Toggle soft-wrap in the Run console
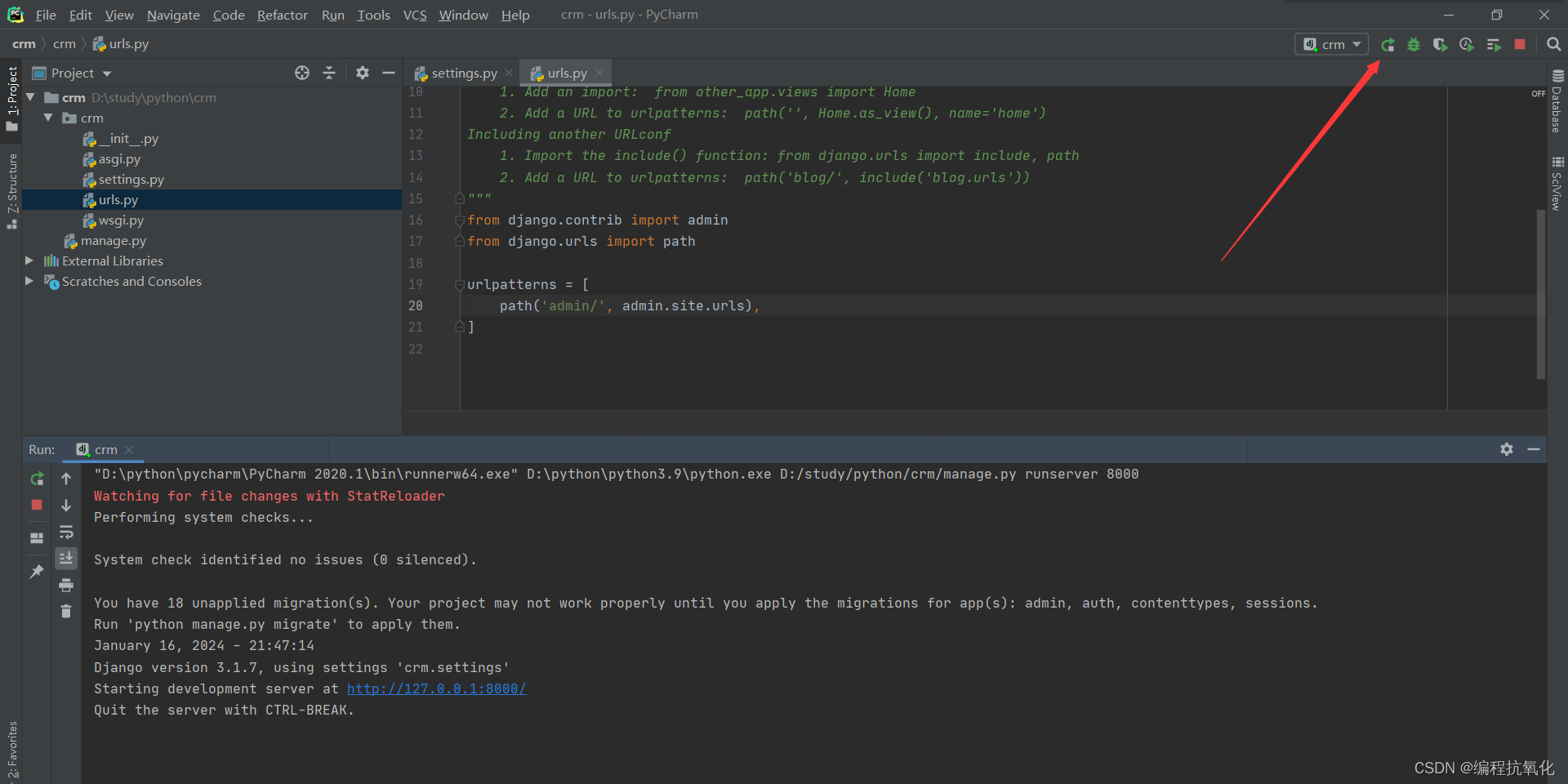The image size is (1568, 784). (x=66, y=532)
